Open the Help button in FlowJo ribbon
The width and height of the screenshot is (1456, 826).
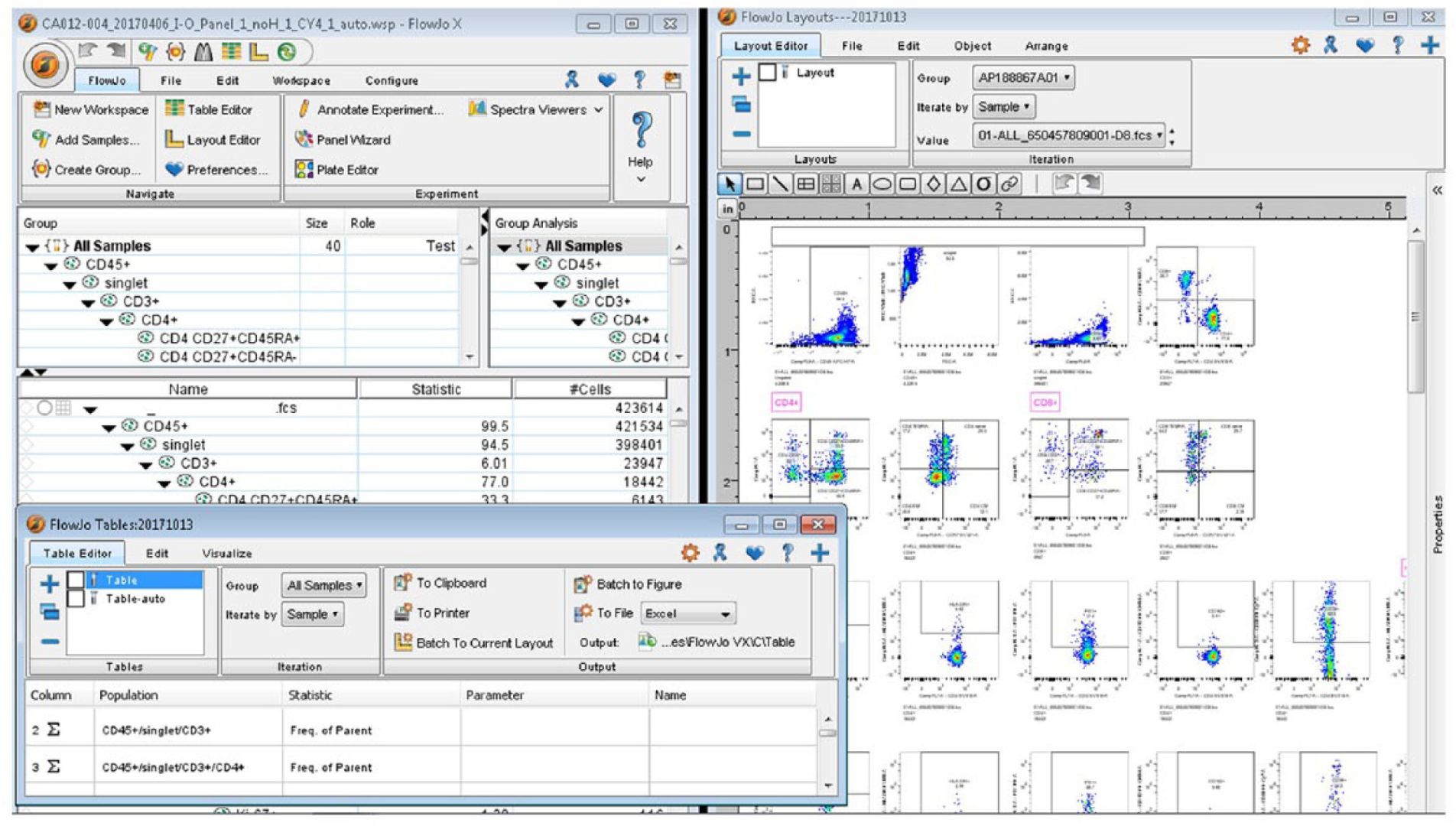point(641,147)
